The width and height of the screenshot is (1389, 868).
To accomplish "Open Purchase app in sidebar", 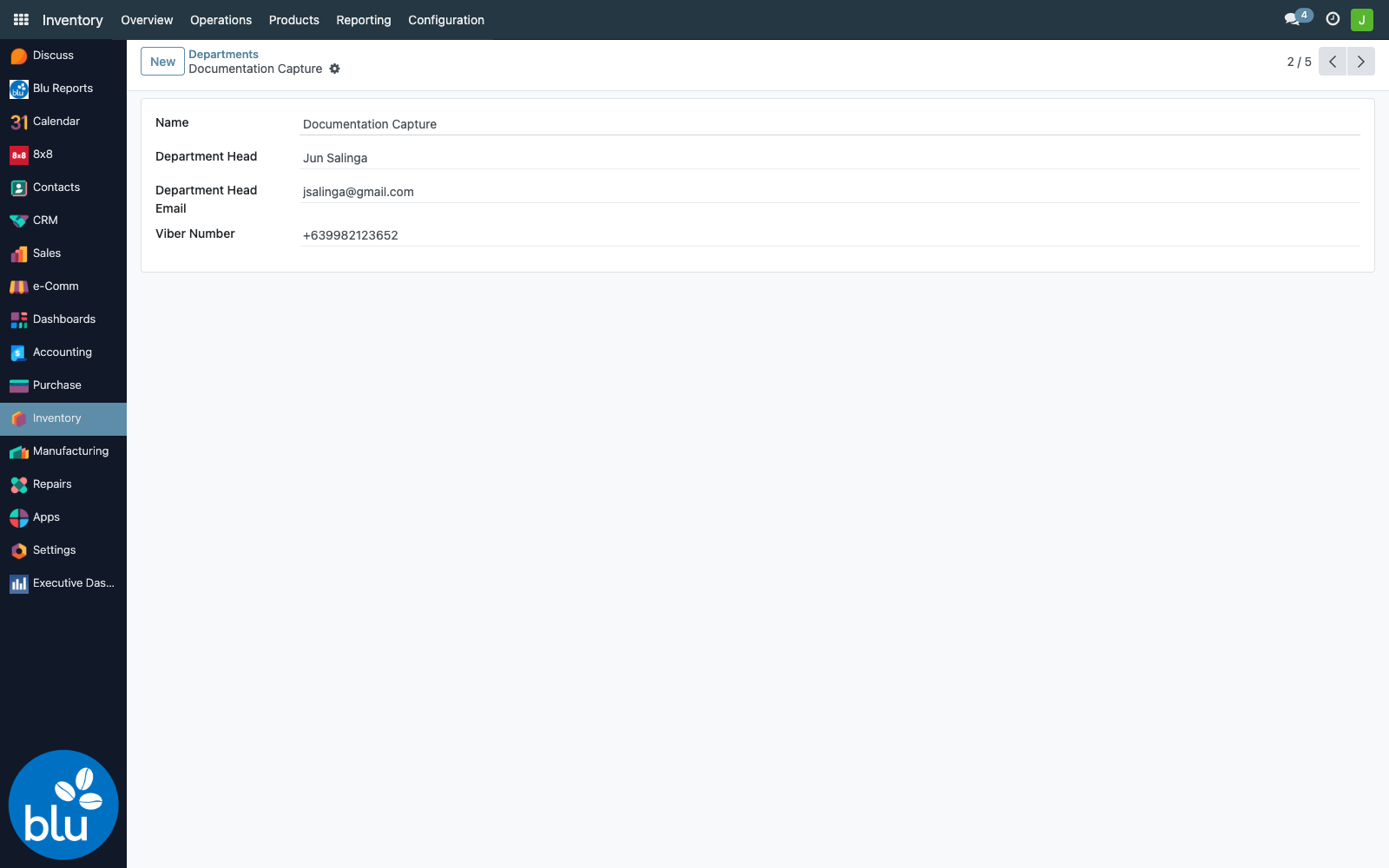I will (63, 385).
